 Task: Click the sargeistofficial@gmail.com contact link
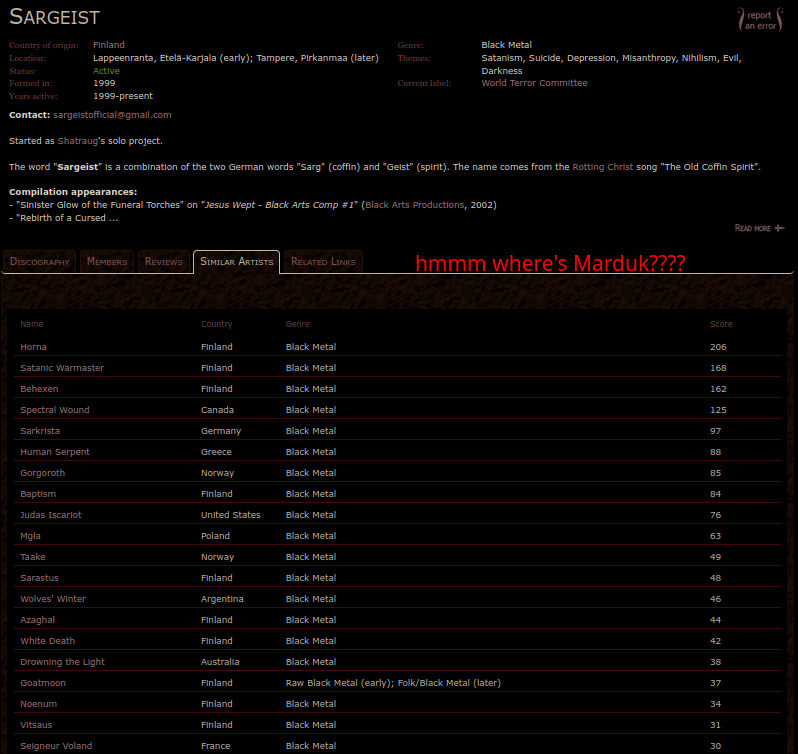(x=112, y=115)
